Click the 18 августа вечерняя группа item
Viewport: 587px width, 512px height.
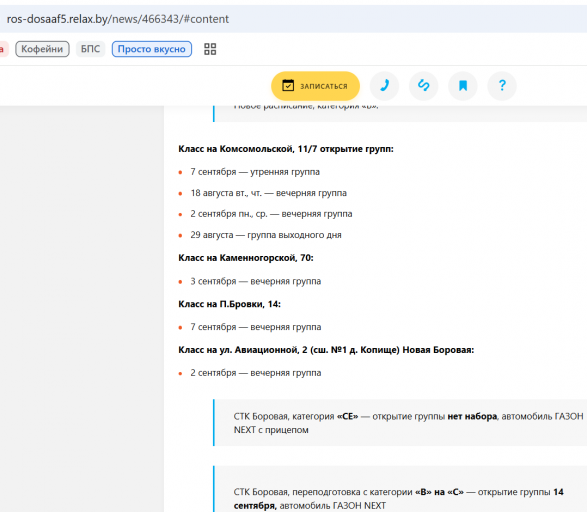[268, 193]
